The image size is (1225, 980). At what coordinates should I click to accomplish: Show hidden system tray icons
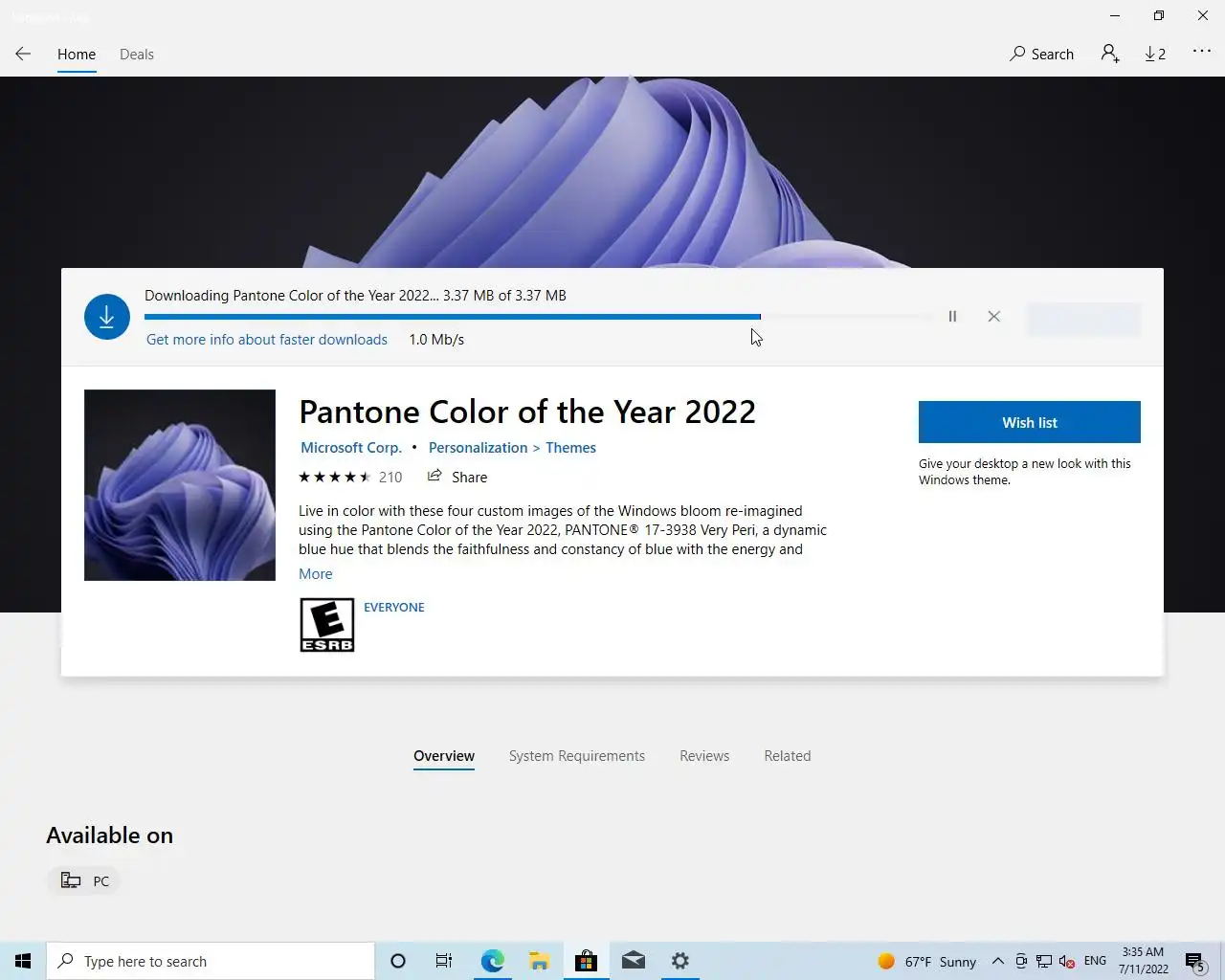(x=997, y=961)
